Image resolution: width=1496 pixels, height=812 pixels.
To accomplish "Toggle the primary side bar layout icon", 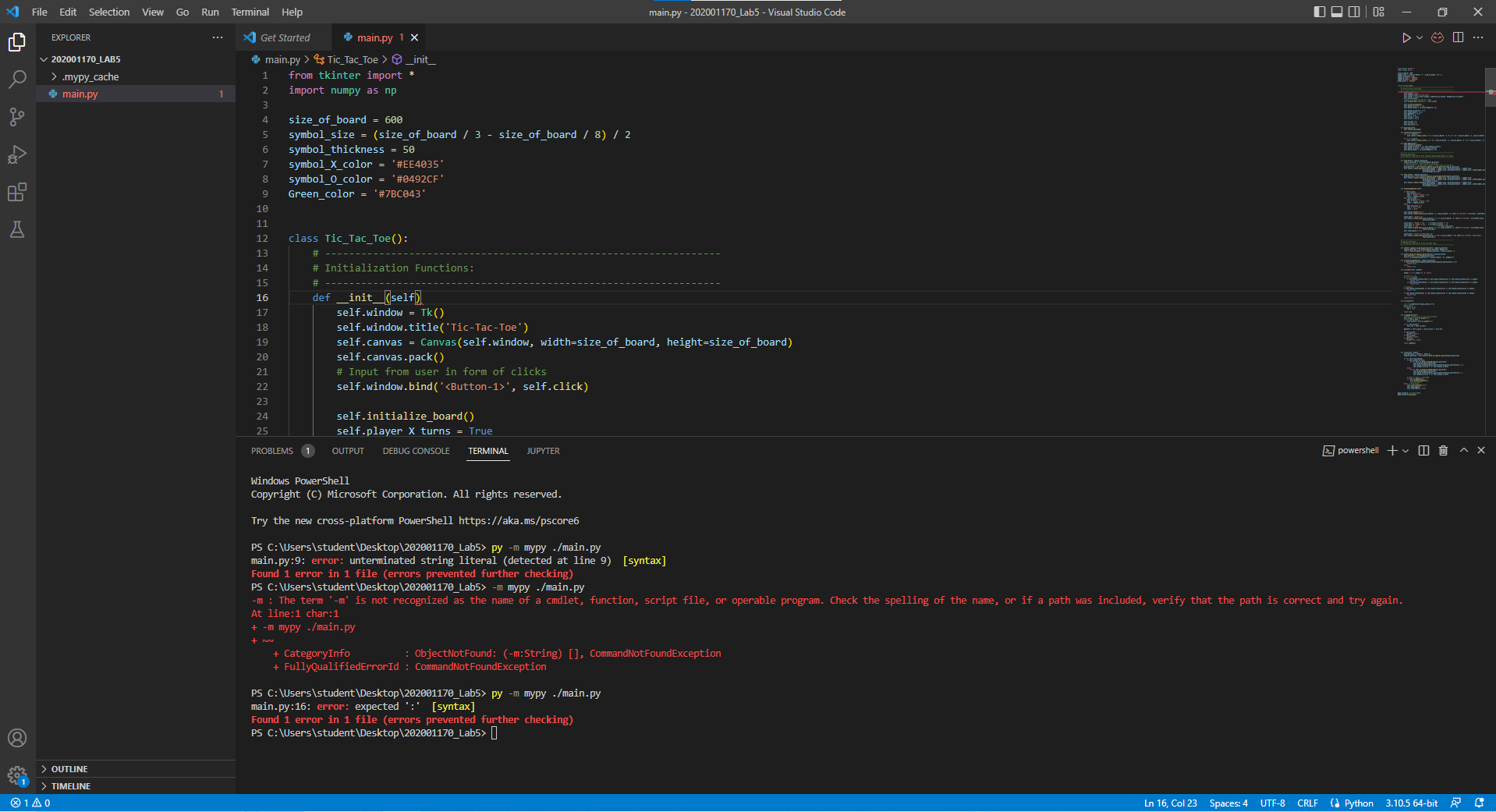I will tap(1319, 12).
